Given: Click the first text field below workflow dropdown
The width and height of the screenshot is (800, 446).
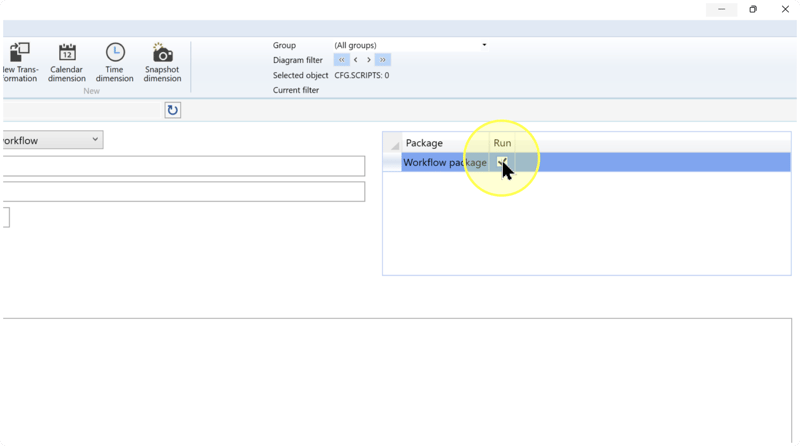Looking at the screenshot, I should tap(184, 166).
